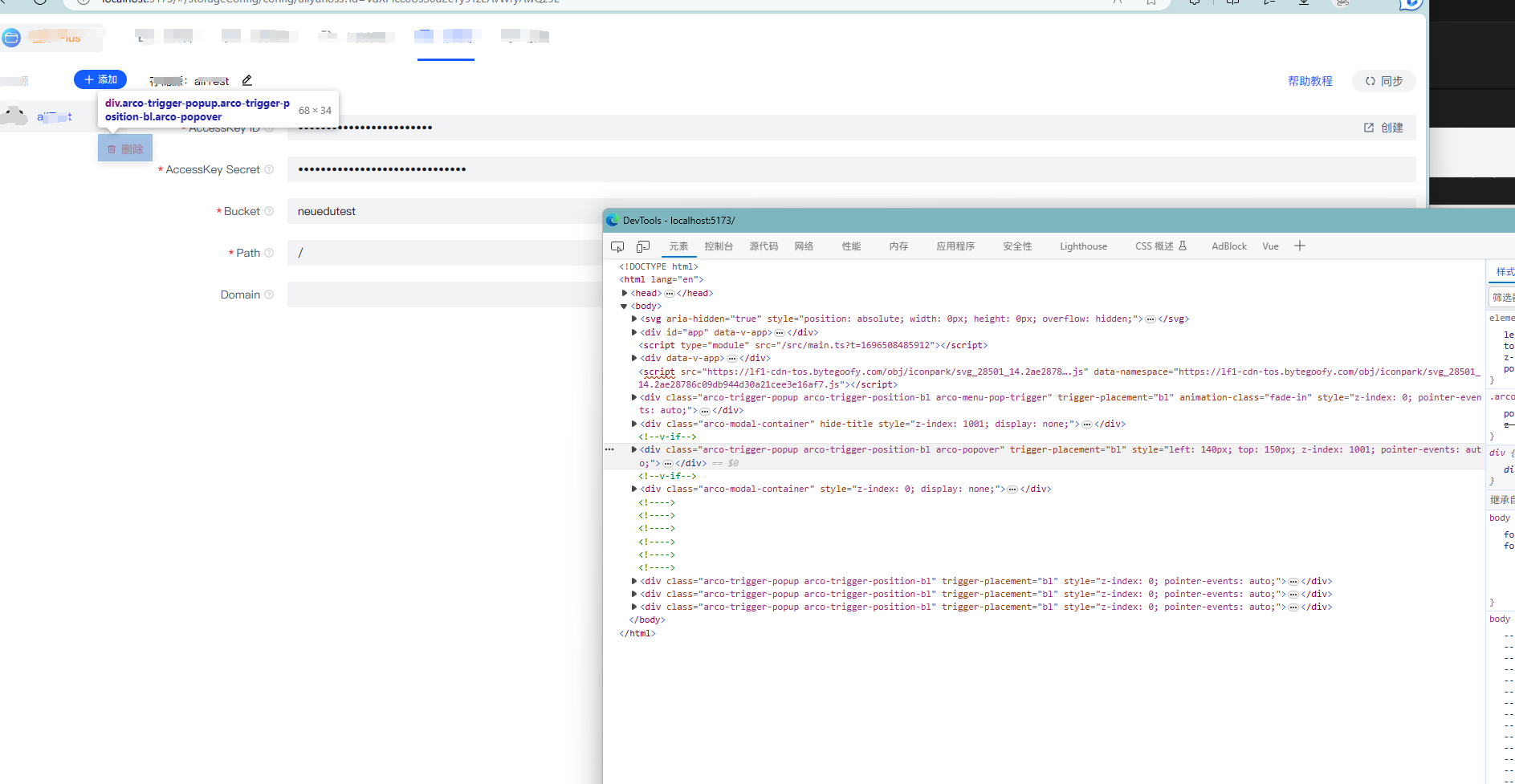
Task: Open the 网络 Network tab in DevTools
Action: 804,246
